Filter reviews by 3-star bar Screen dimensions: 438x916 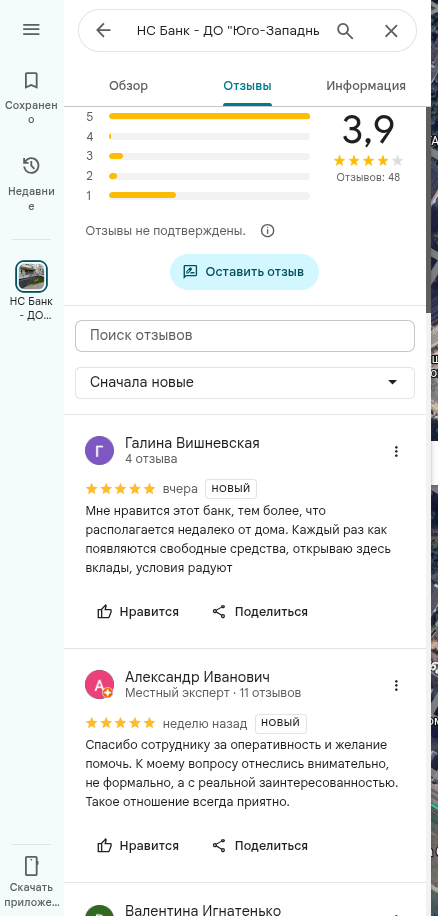click(x=209, y=156)
